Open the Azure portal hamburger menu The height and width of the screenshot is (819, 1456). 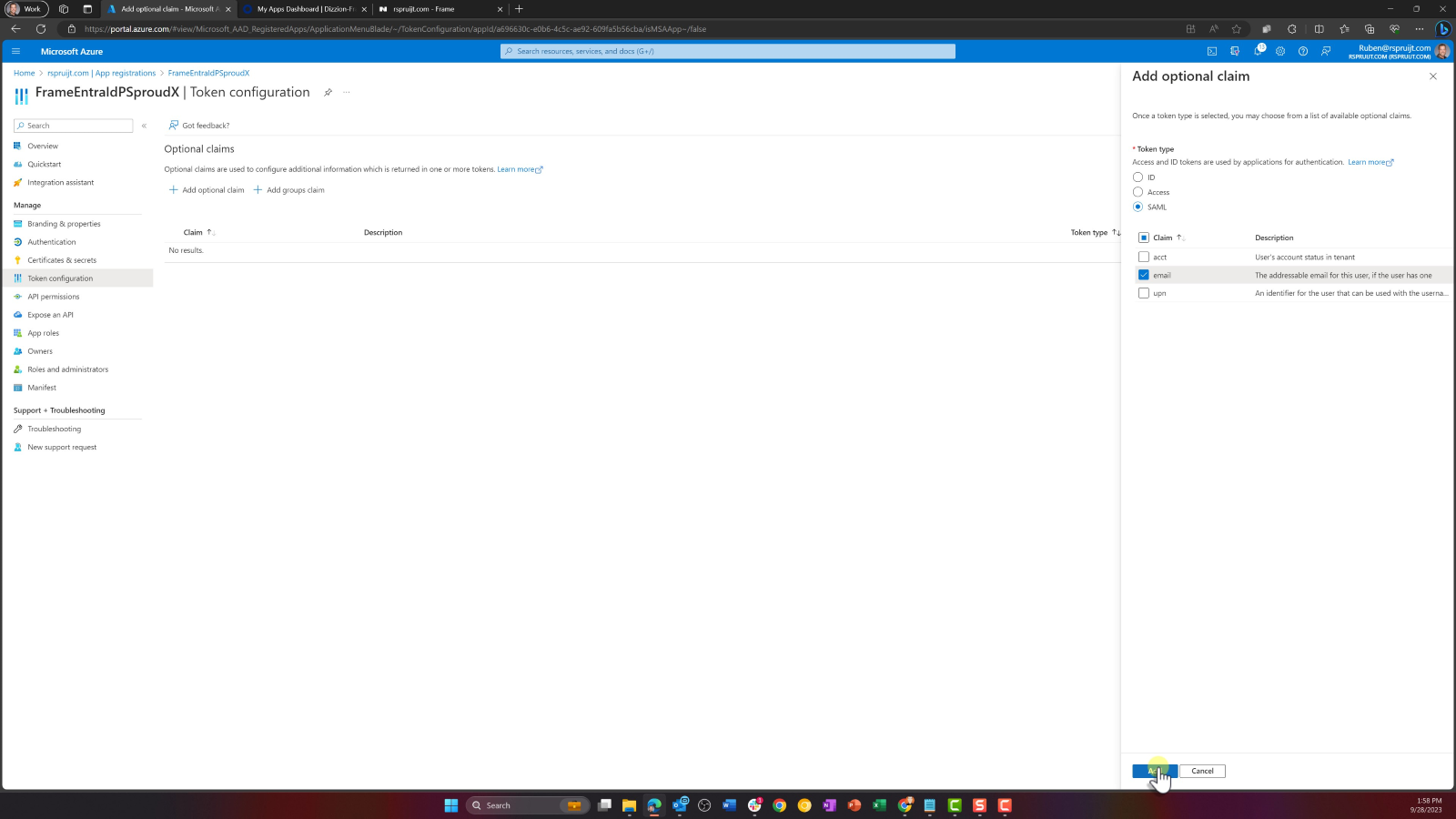15,51
